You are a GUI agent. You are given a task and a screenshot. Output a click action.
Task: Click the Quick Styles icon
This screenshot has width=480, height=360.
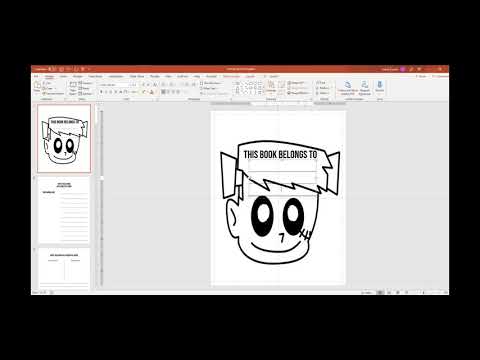pyautogui.click(x=281, y=88)
